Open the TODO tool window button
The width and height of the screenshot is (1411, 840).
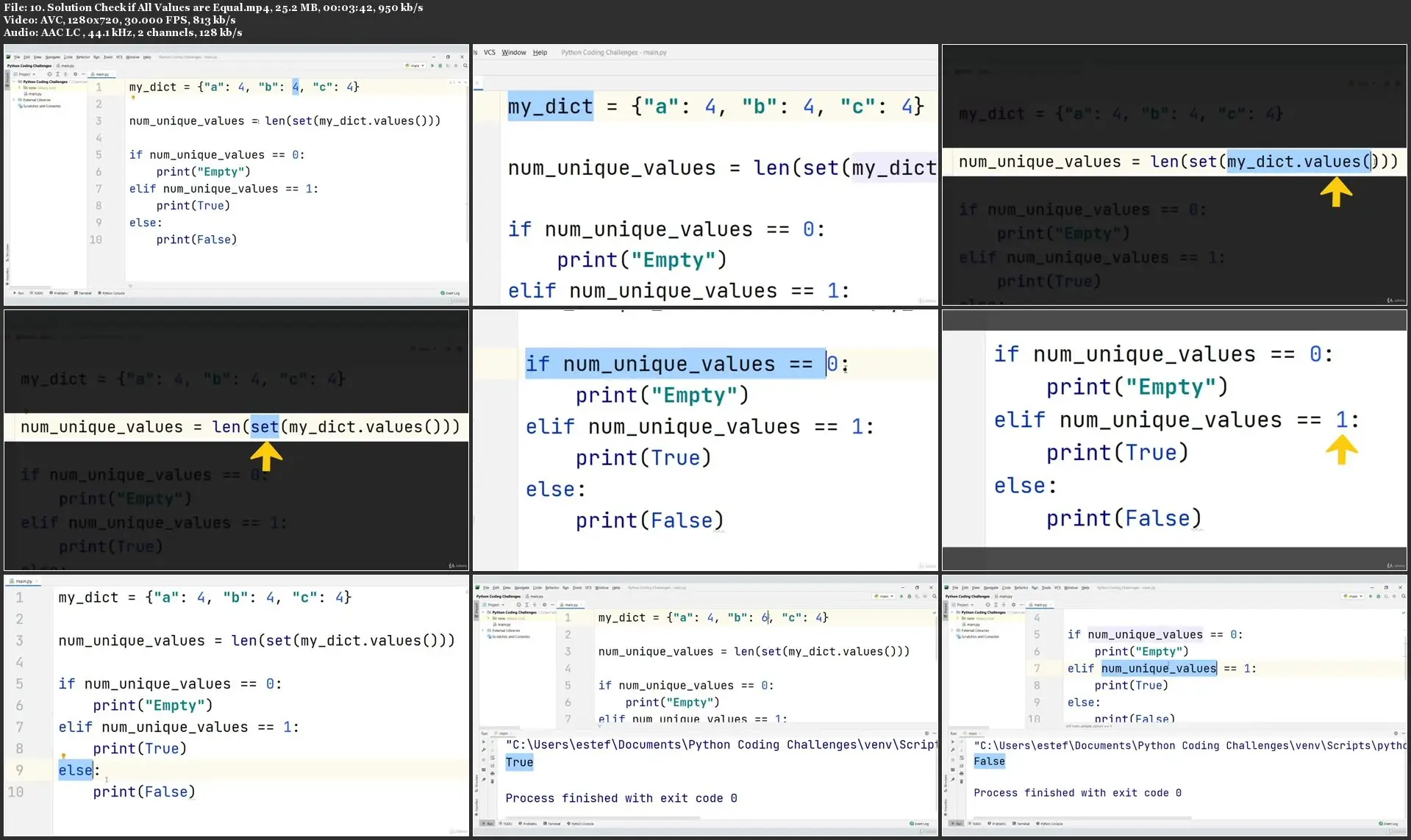click(x=37, y=292)
